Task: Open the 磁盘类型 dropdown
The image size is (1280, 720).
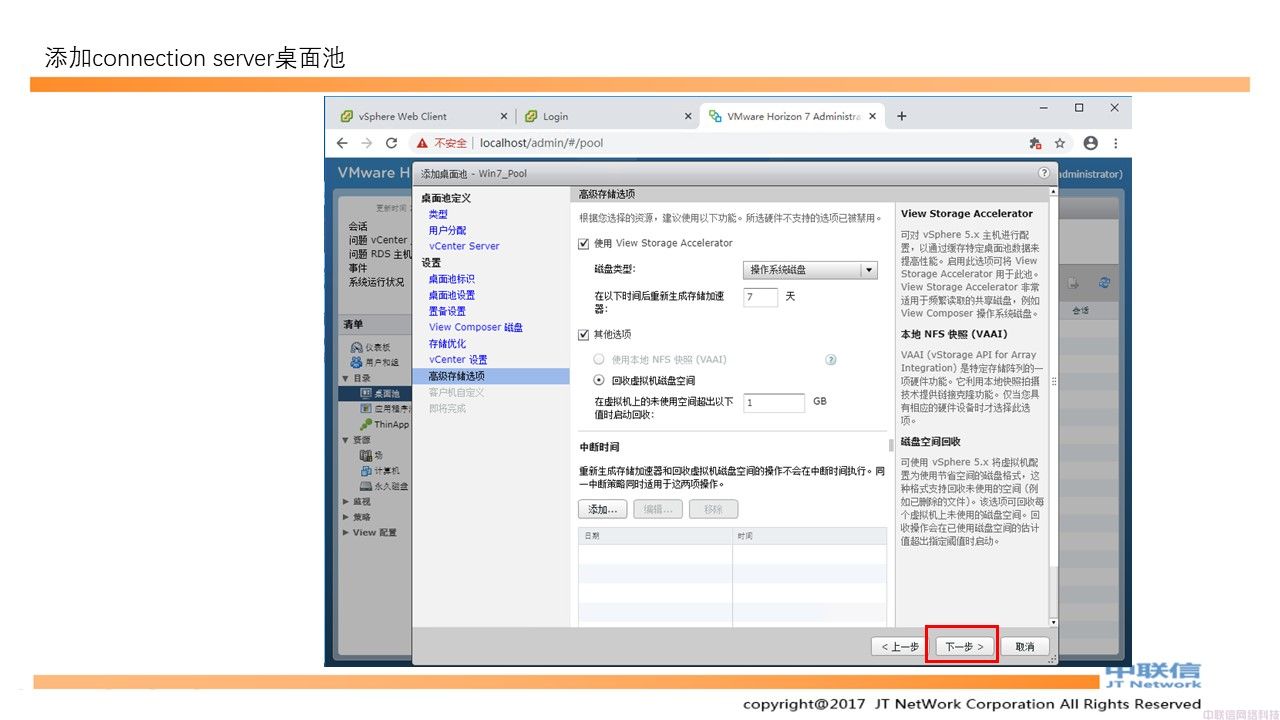Action: click(810, 270)
